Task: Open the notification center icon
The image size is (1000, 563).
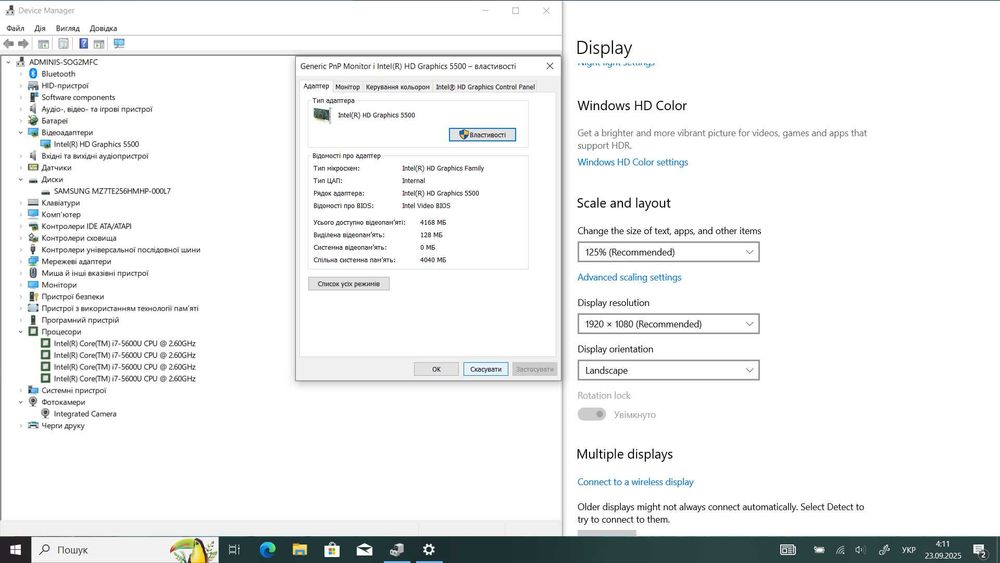Action: pyautogui.click(x=980, y=550)
